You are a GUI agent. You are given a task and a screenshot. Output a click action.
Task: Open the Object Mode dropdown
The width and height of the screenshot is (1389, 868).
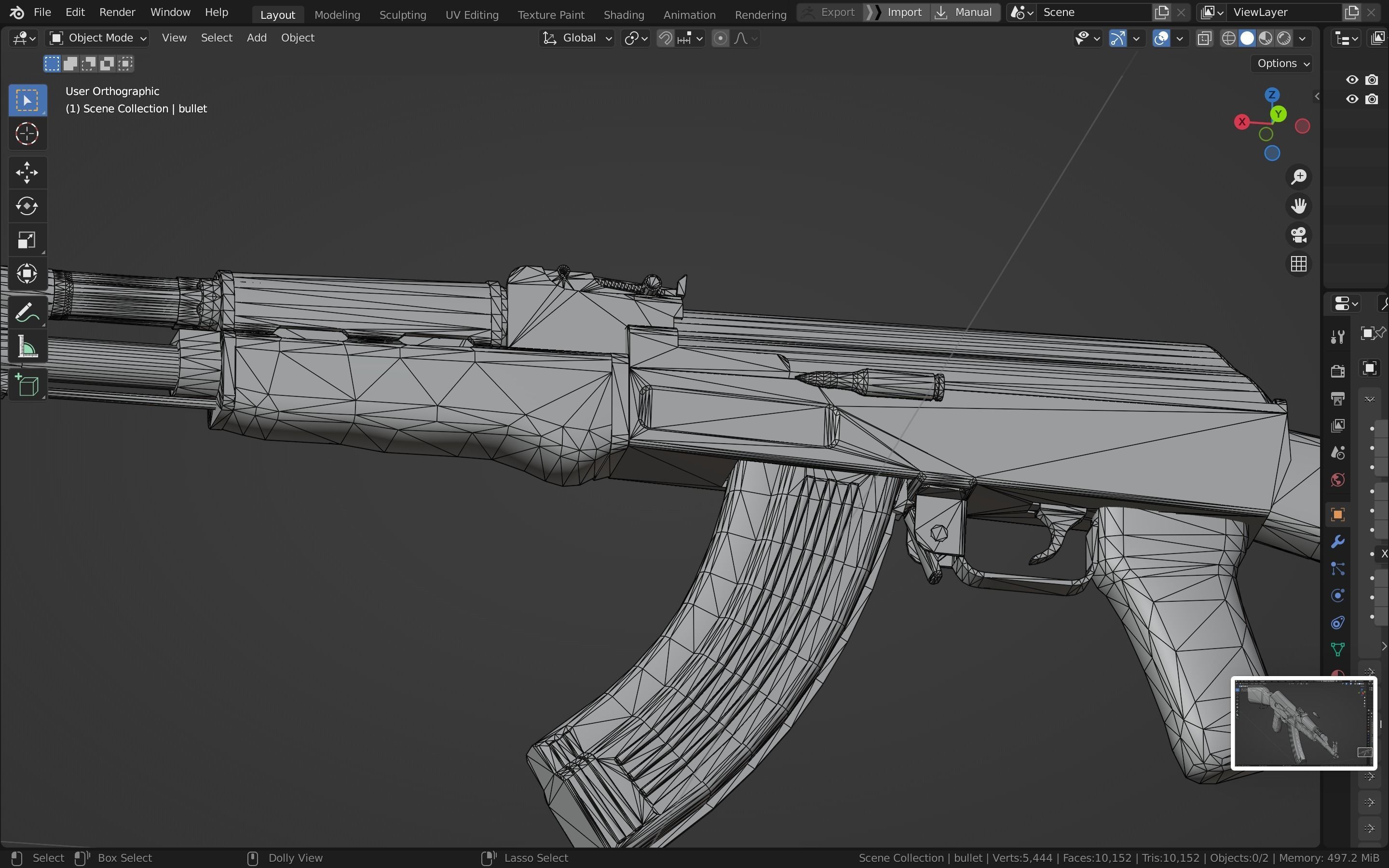(x=97, y=39)
